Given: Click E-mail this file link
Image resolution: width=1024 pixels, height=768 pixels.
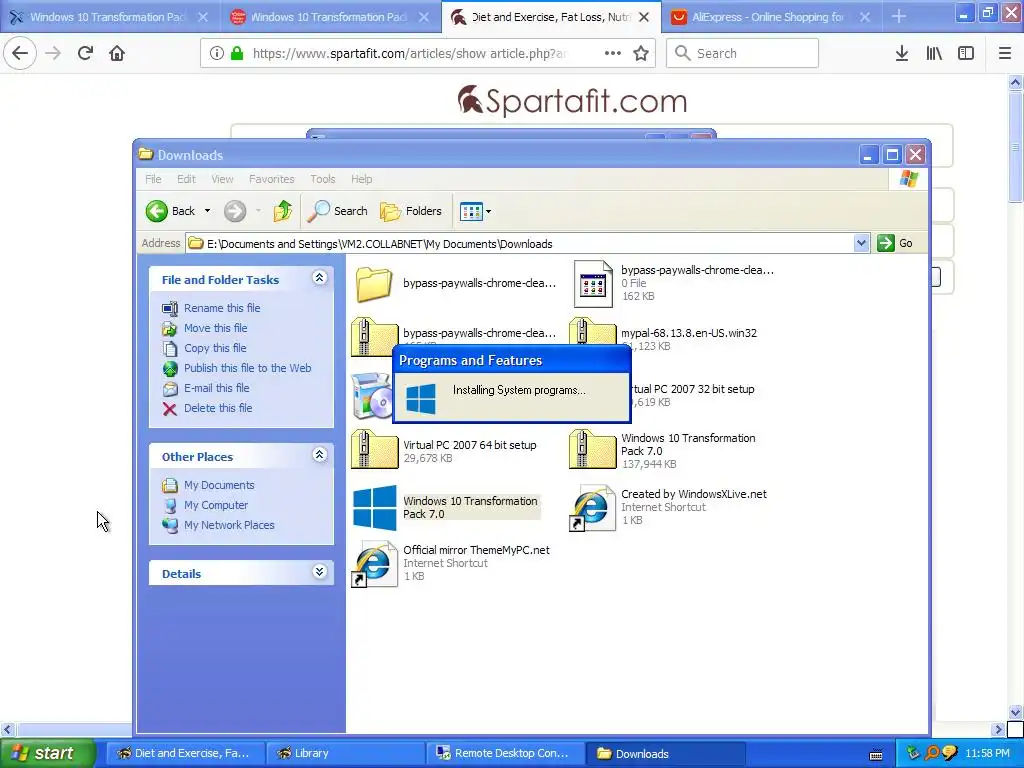Looking at the screenshot, I should pos(216,388).
